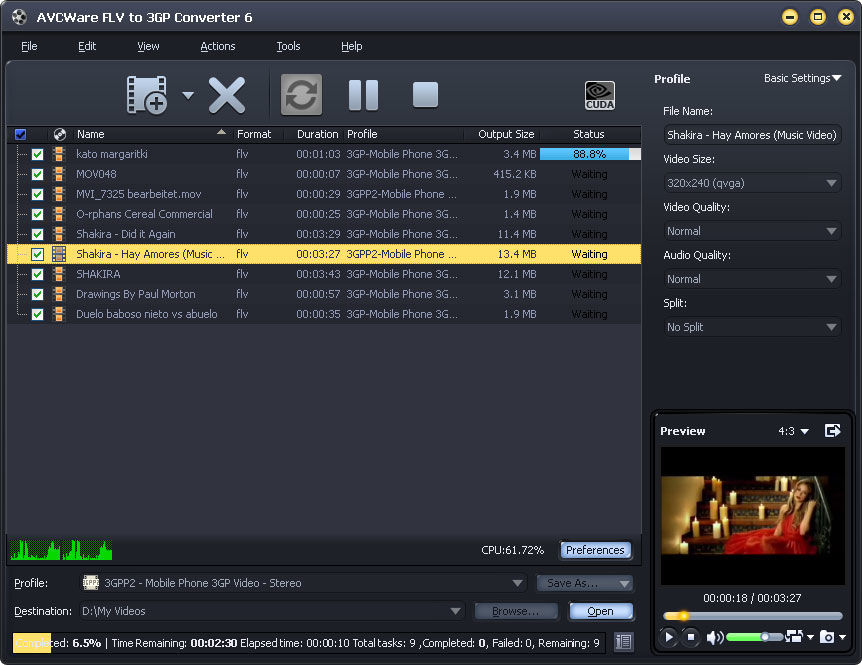Click the film icon beside Shakira - Did it Again
Screen dimensions: 862x665
click(59, 234)
